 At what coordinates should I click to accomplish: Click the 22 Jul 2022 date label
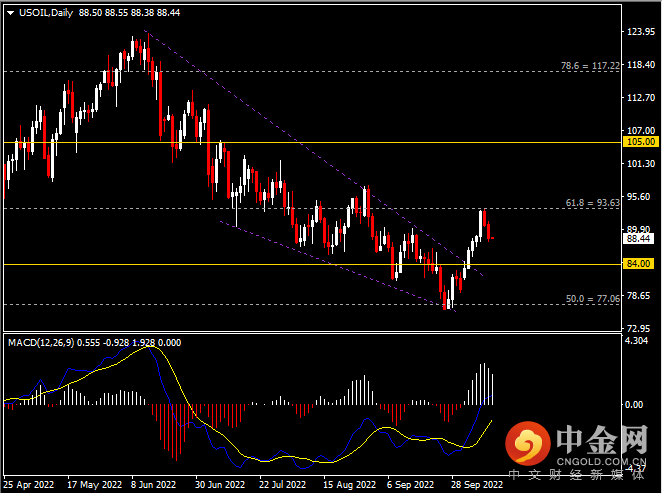[x=282, y=485]
